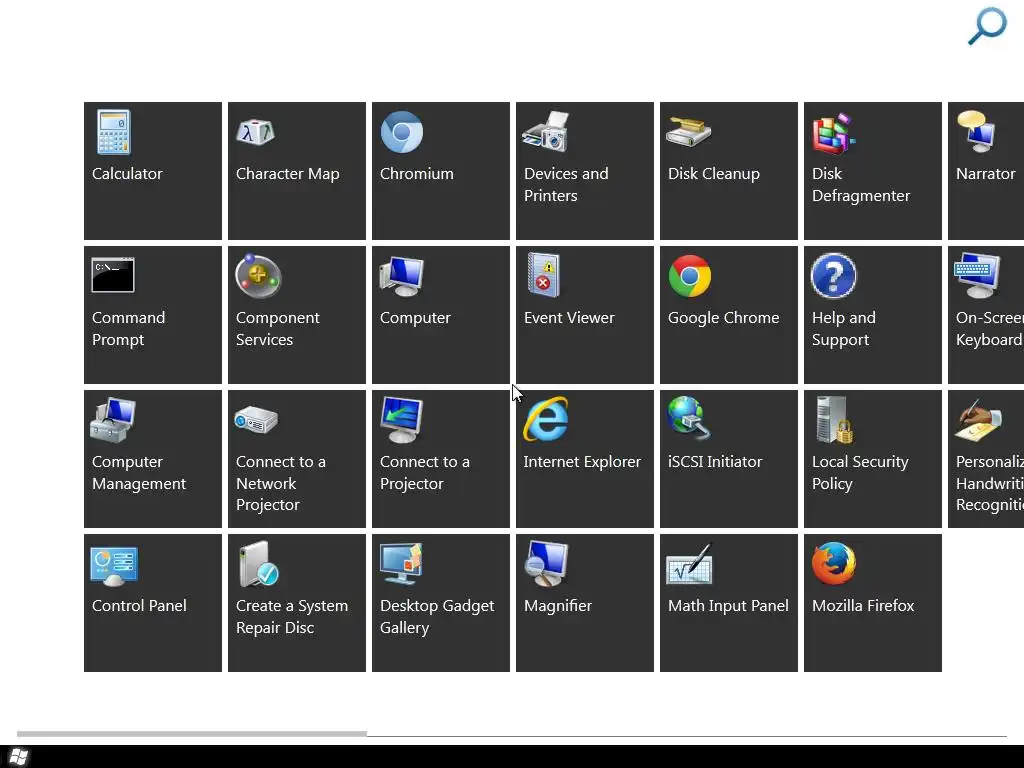Launch the Magnifier icon
Screen dimensions: 1024x768
pos(547,564)
